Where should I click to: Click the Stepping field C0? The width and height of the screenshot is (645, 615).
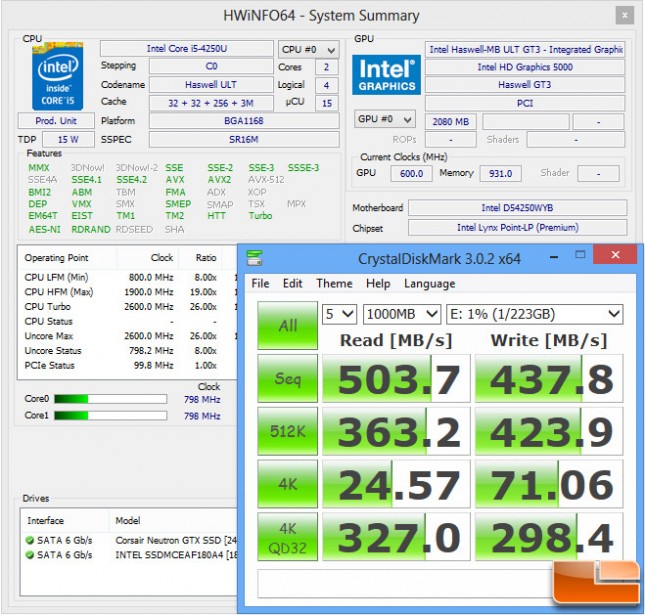tap(211, 66)
